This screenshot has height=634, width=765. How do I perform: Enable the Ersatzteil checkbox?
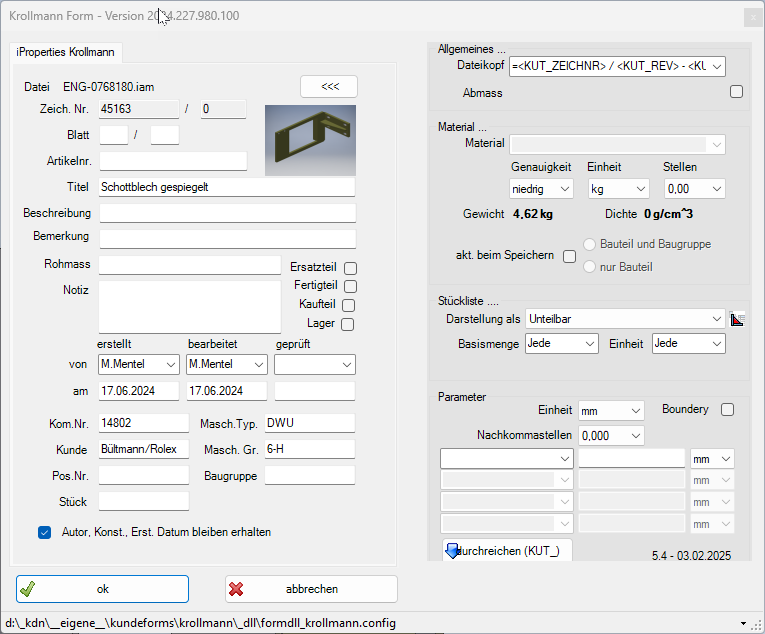pyautogui.click(x=350, y=268)
